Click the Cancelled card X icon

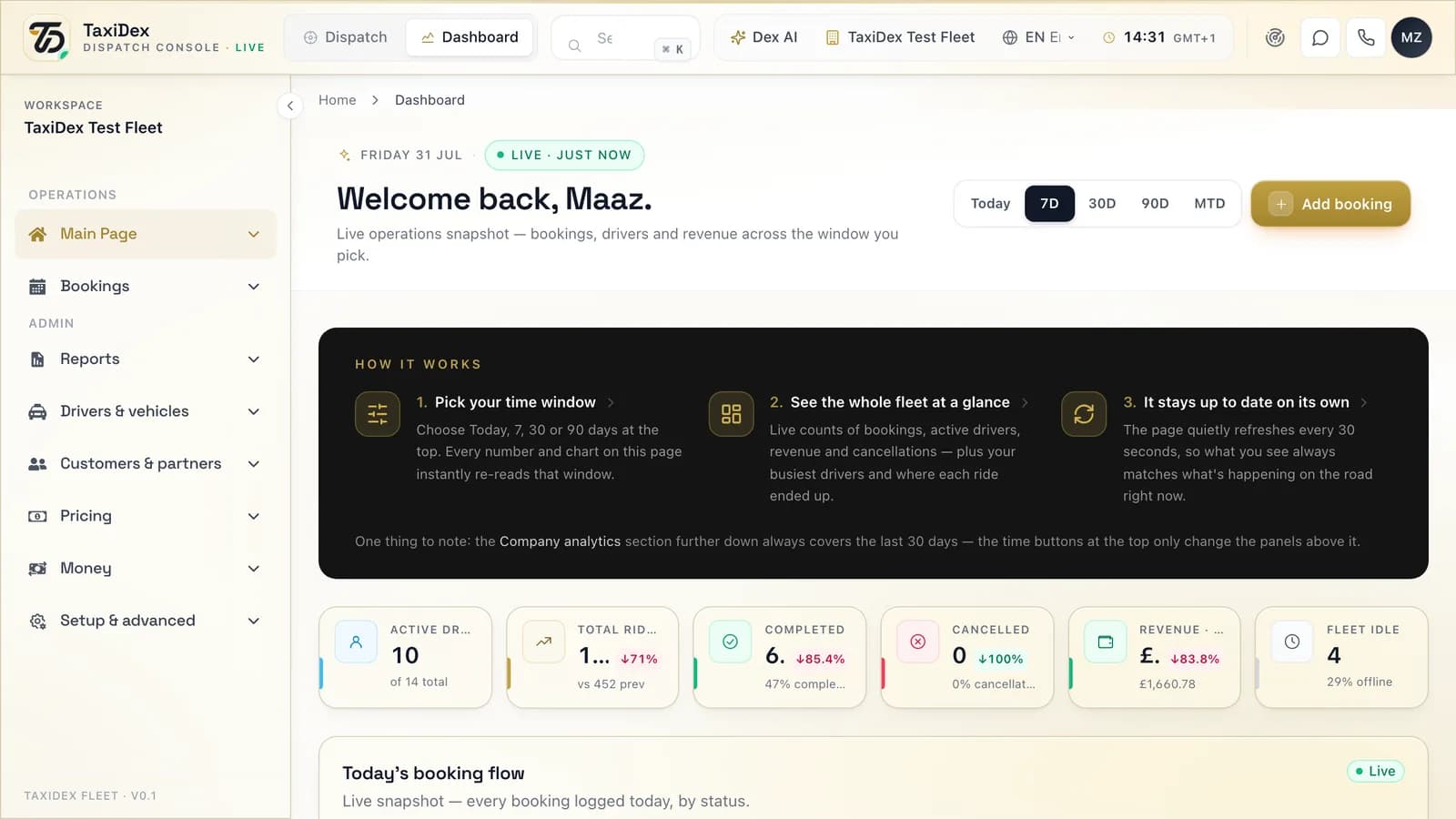click(918, 642)
